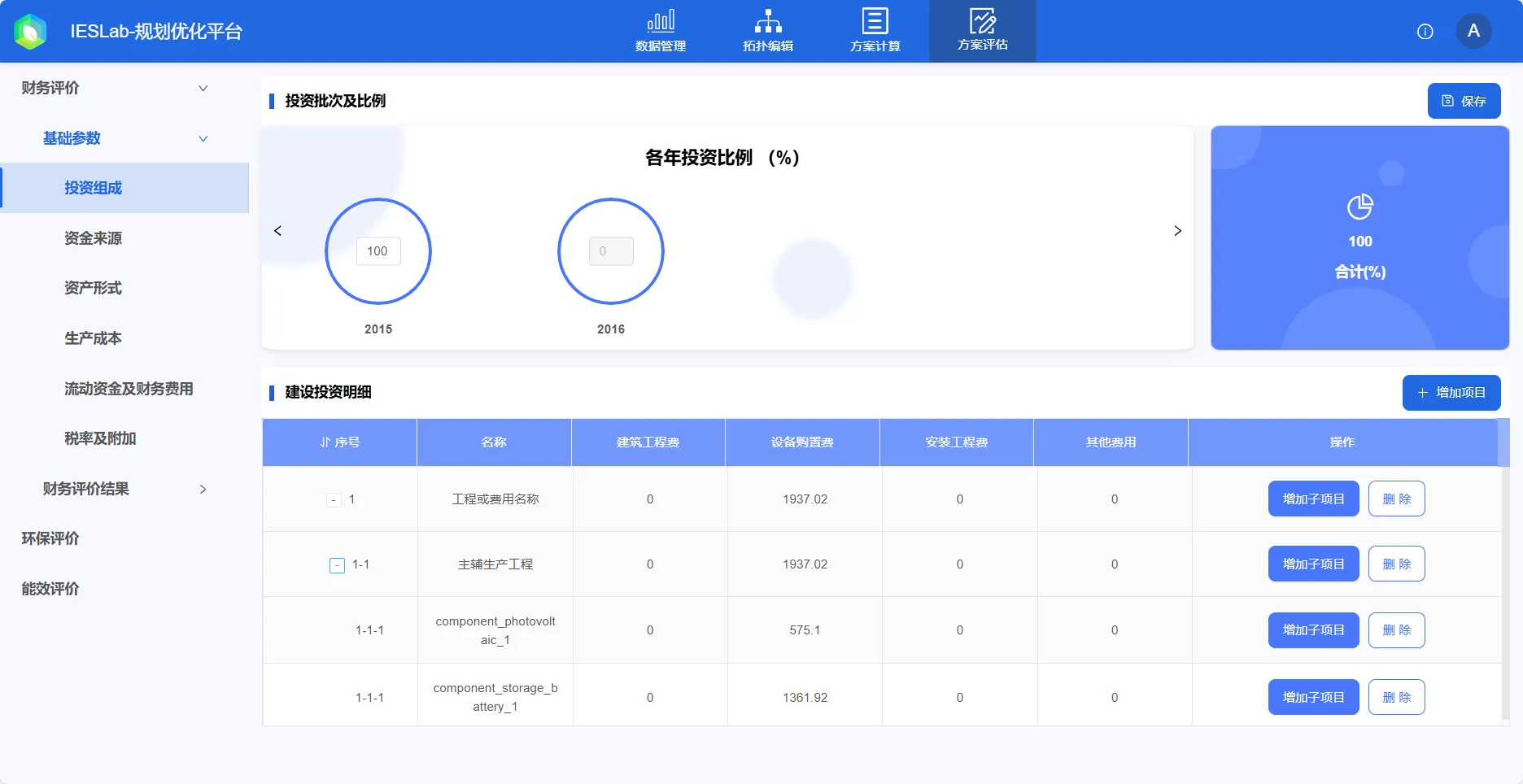This screenshot has height=784, width=1523.
Task: Edit the 2015 investment ratio field
Action: [x=378, y=251]
